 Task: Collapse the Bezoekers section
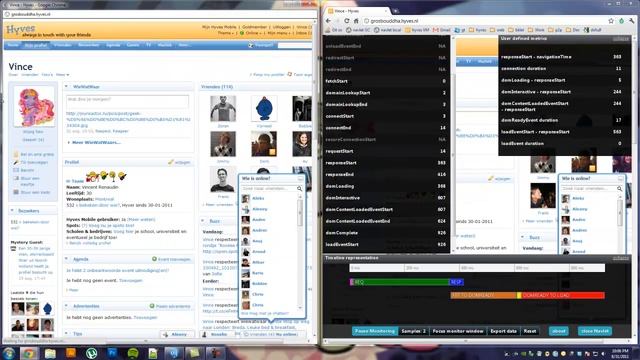click(12, 211)
